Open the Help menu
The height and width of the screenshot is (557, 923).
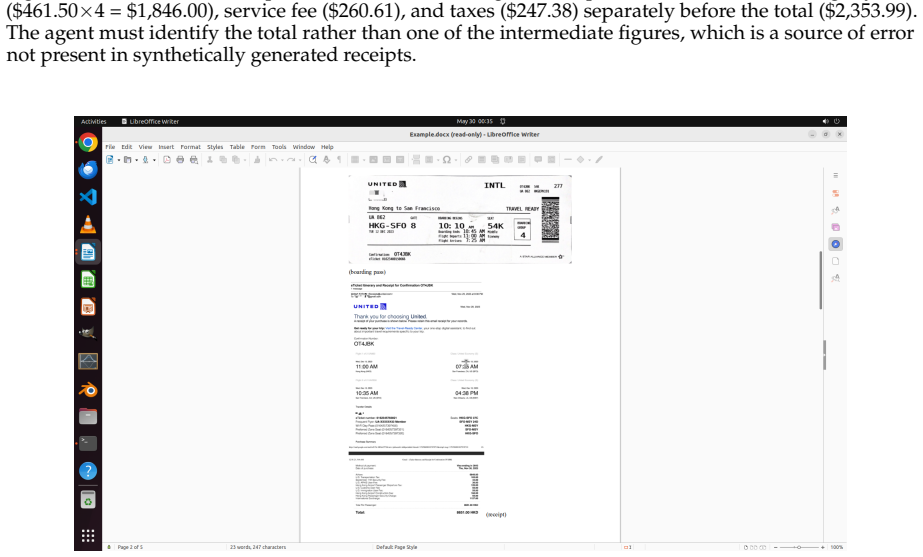click(x=327, y=147)
